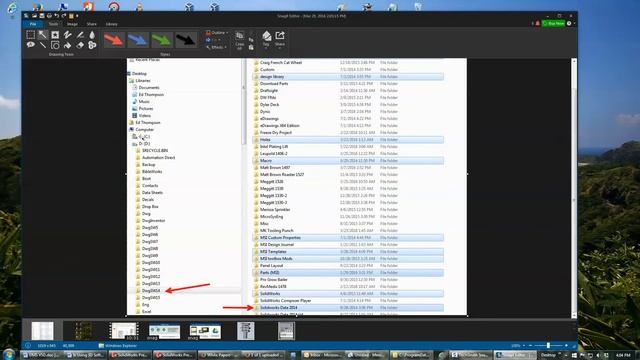Open the second tray thumbnail, dark capture
Screen dimensions: 640x360
(x=83, y=331)
